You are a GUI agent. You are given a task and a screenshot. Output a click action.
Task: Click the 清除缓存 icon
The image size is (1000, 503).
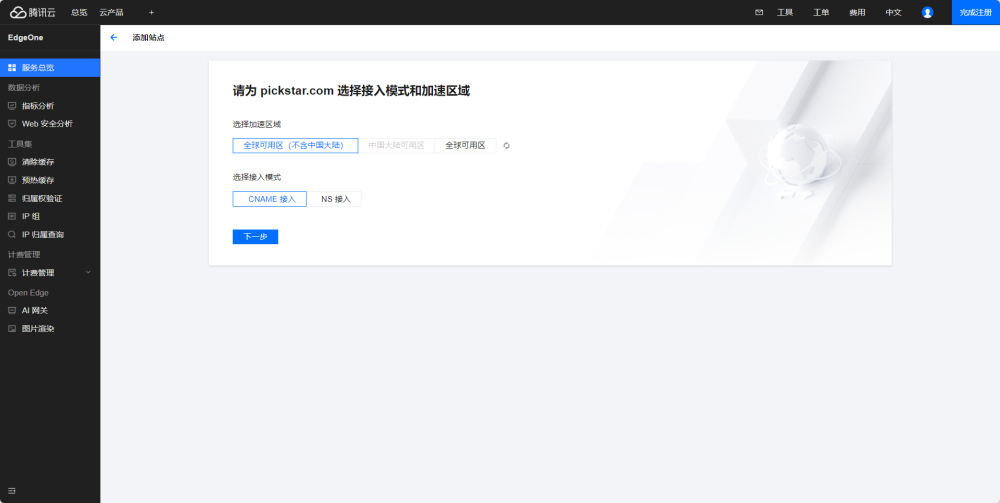click(x=12, y=162)
